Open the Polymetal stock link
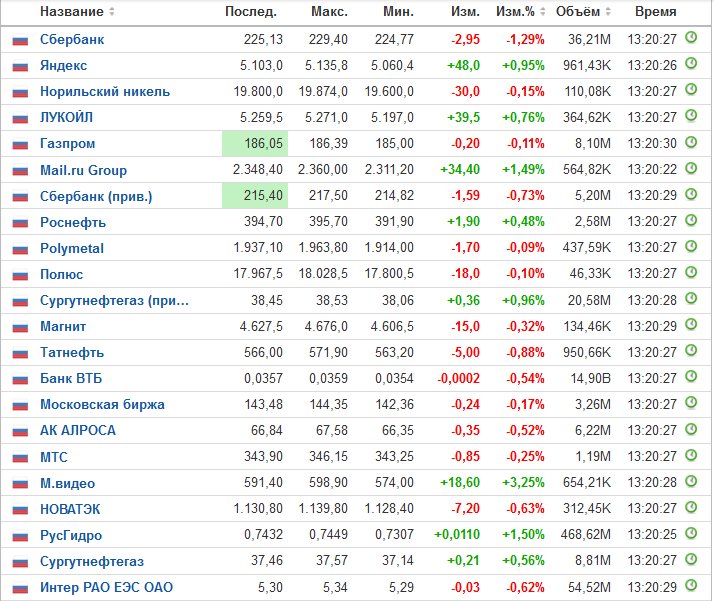Image resolution: width=714 pixels, height=601 pixels. tap(72, 248)
